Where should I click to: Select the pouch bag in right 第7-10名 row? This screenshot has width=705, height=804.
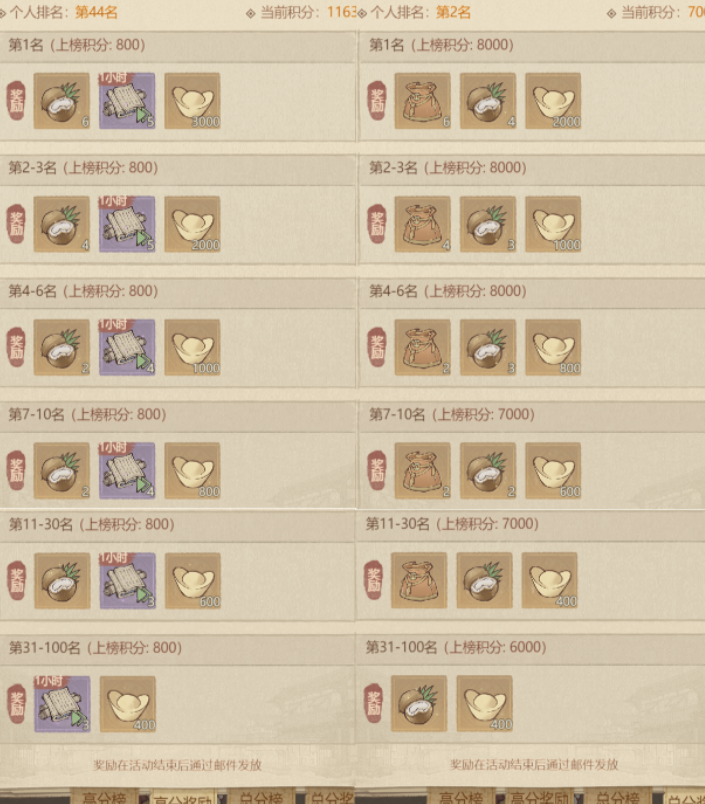pos(422,470)
